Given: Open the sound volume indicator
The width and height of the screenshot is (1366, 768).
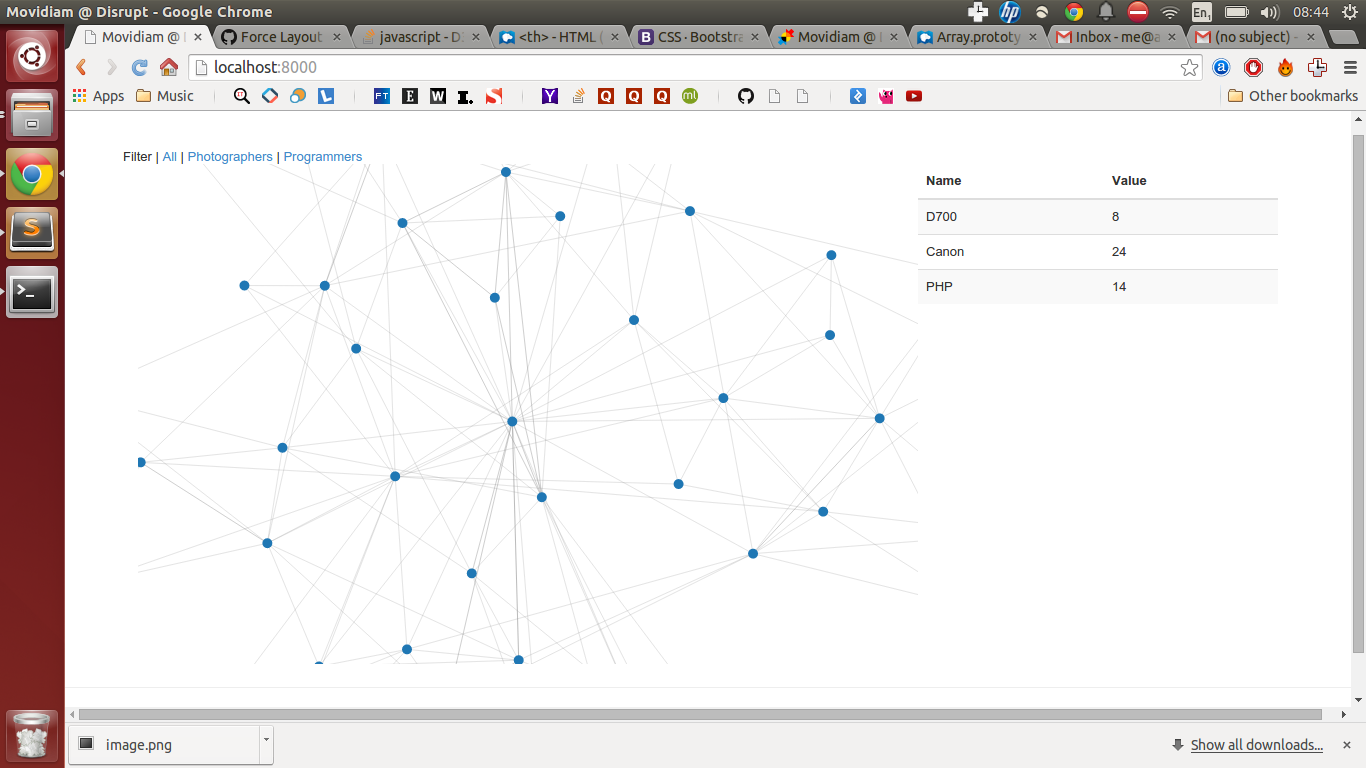Looking at the screenshot, I should point(1270,12).
